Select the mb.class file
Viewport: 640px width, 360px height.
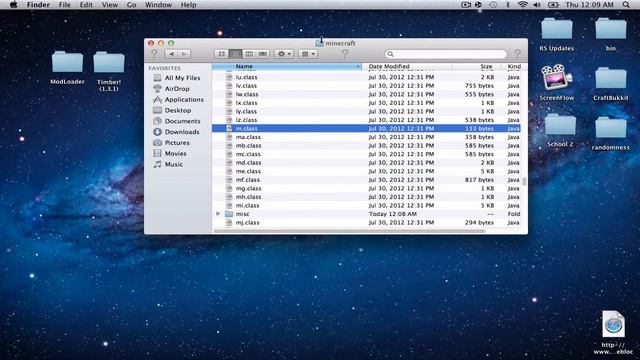366,146
